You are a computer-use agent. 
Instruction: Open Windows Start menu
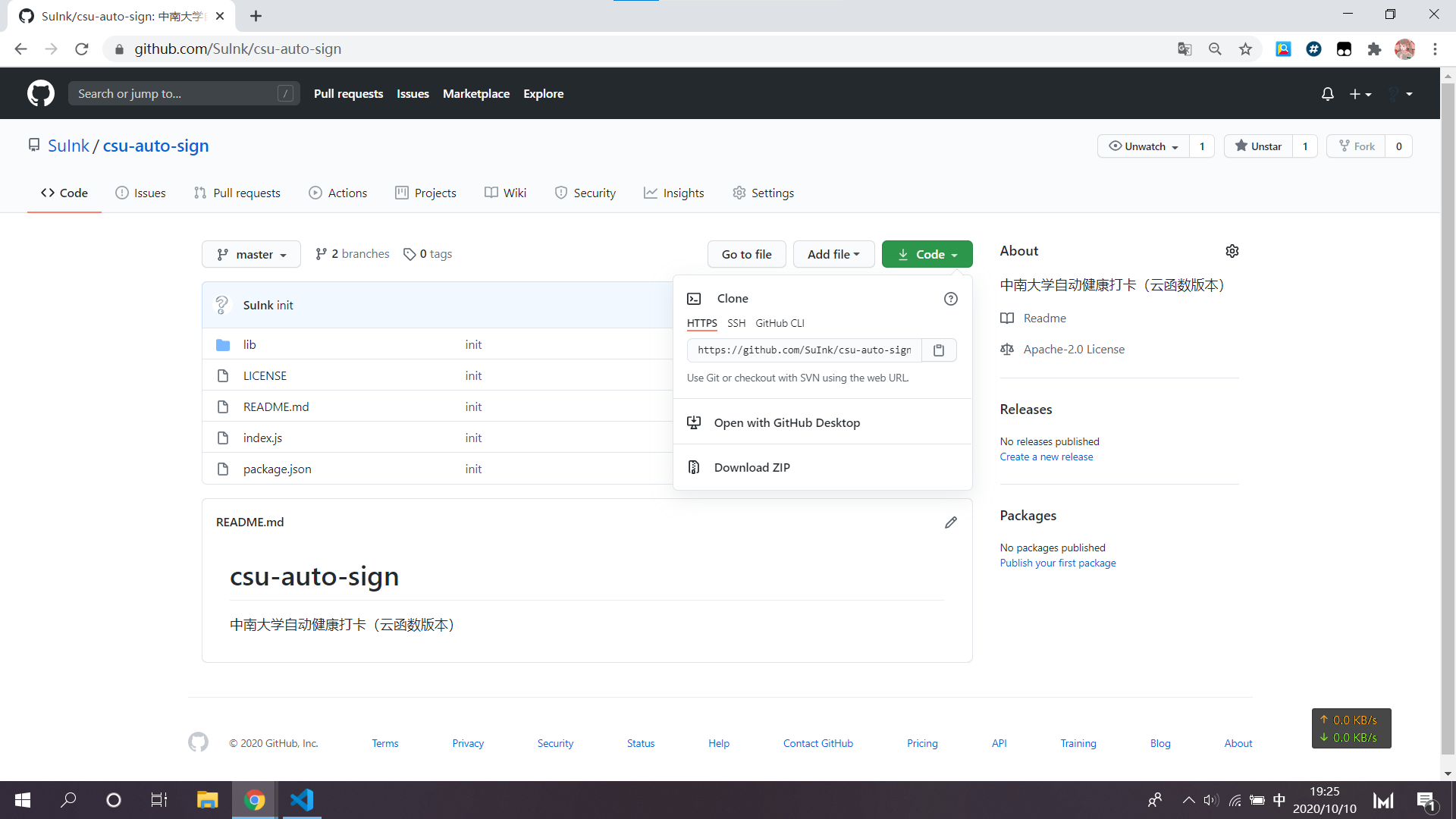[x=23, y=800]
